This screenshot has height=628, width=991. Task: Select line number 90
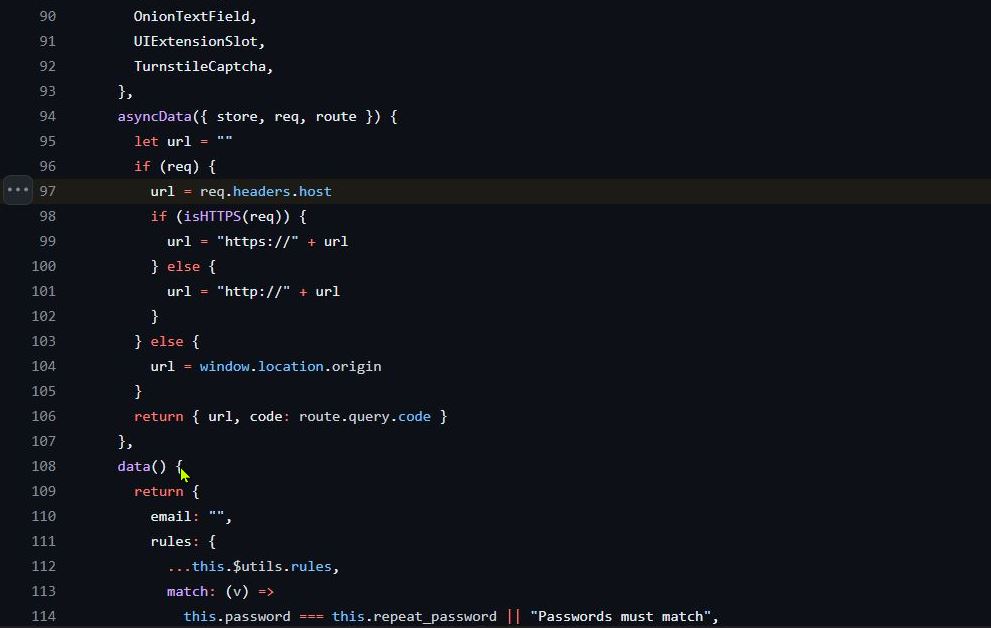[x=47, y=16]
